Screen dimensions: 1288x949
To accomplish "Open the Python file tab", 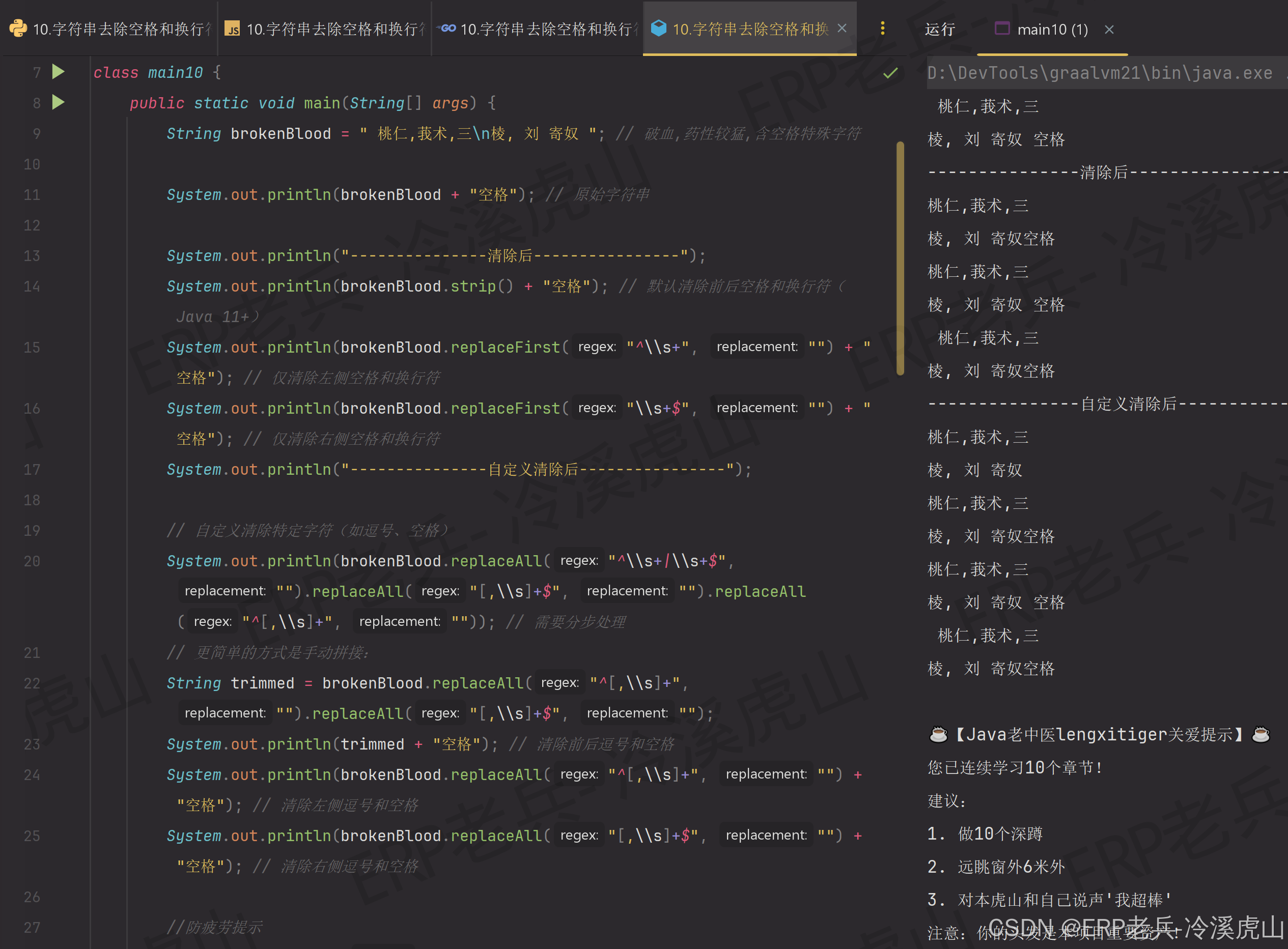I will click(110, 28).
